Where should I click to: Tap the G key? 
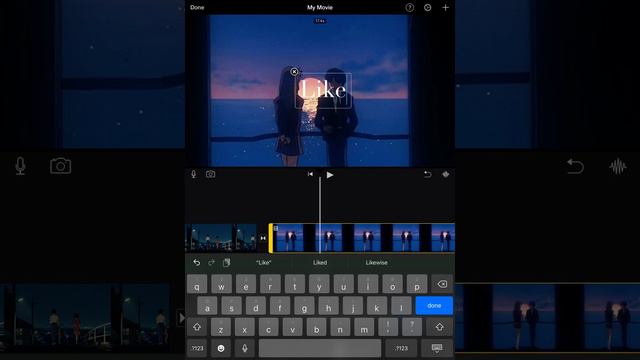click(304, 305)
